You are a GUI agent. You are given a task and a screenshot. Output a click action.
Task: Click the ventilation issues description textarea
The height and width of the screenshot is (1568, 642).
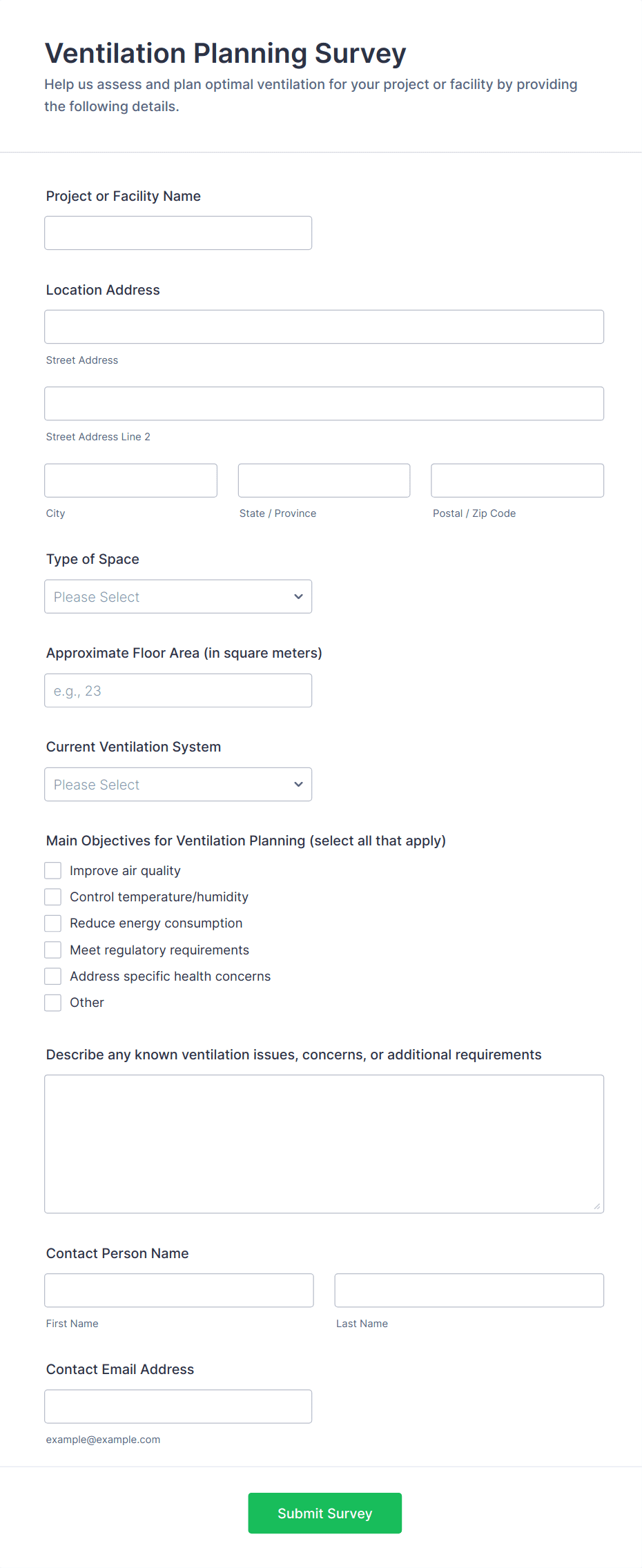(324, 1144)
